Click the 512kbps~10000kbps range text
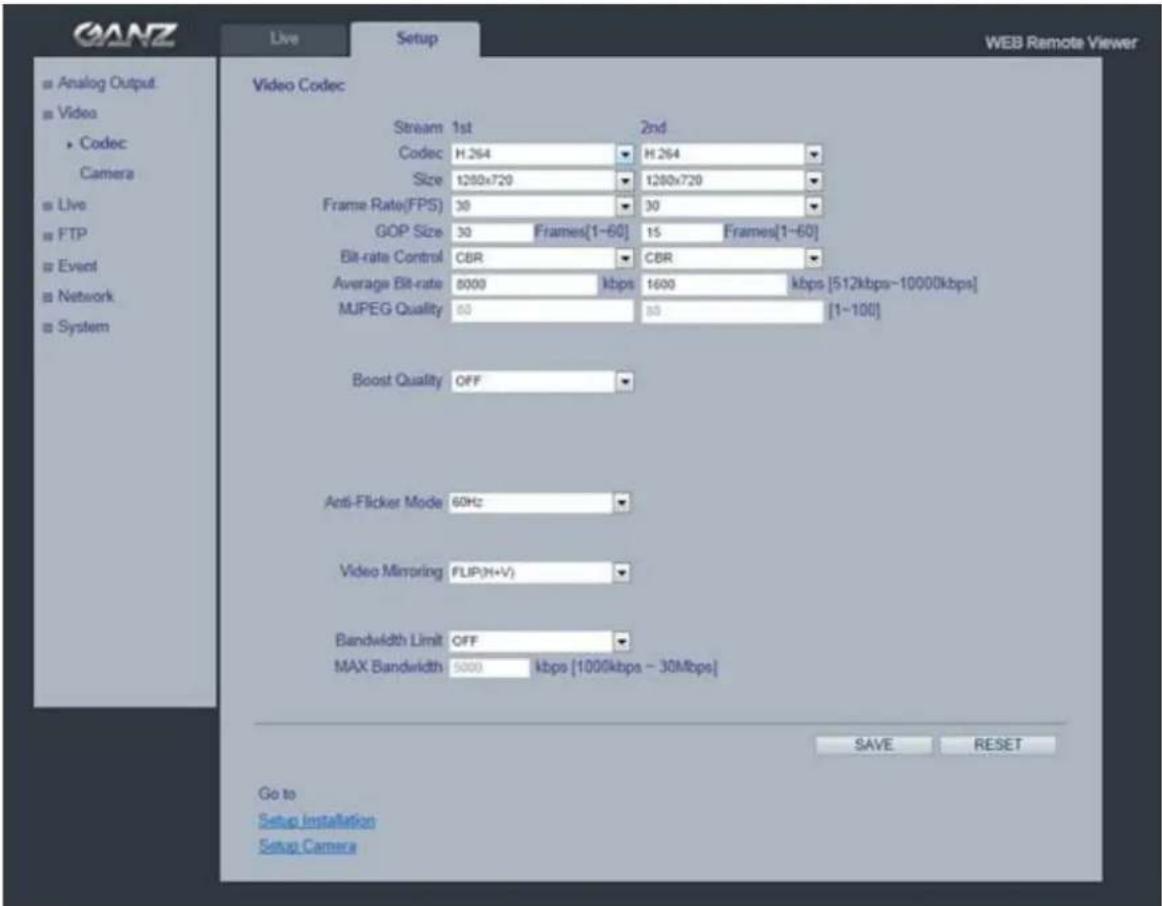Screen dimensions: 1162x906 click(x=902, y=284)
